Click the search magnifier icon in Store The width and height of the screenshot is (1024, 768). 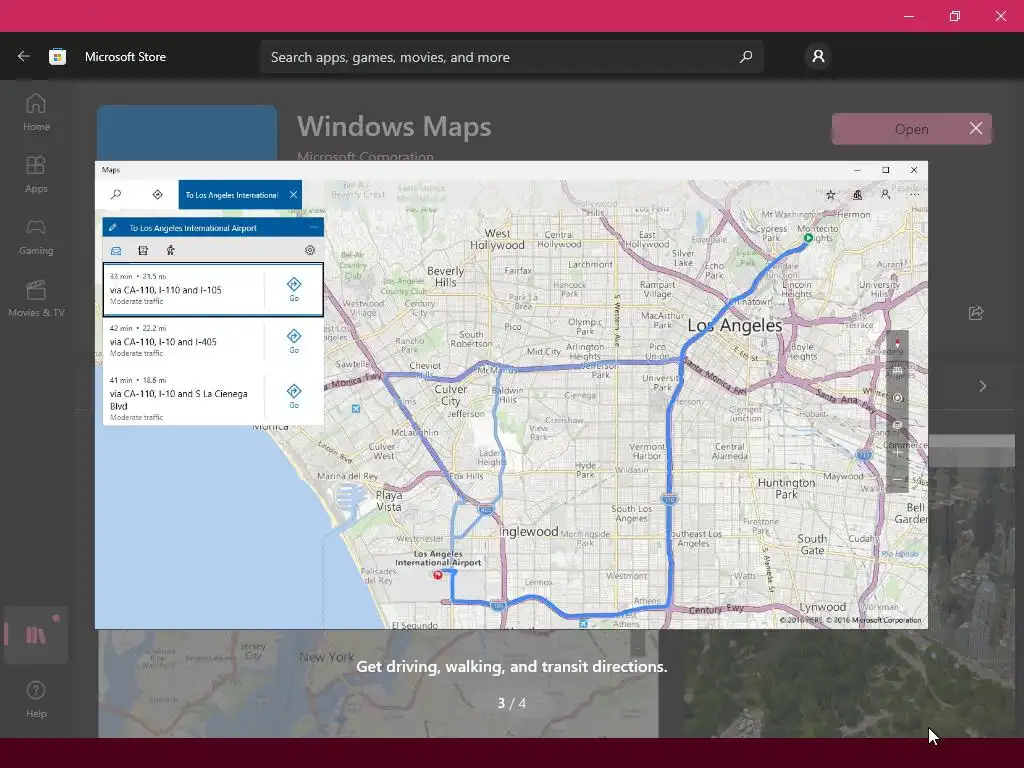coord(746,57)
